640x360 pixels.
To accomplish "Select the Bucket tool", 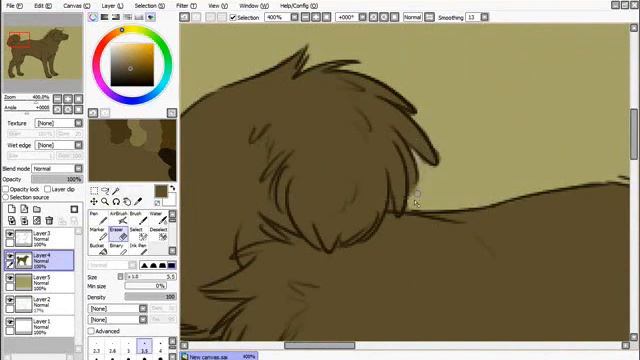I will (98, 249).
